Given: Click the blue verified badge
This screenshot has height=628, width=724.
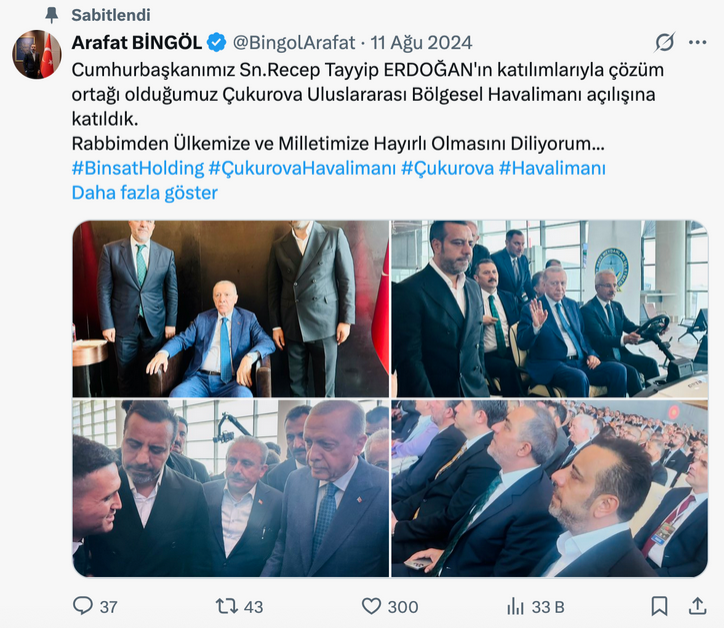Looking at the screenshot, I should (x=216, y=42).
